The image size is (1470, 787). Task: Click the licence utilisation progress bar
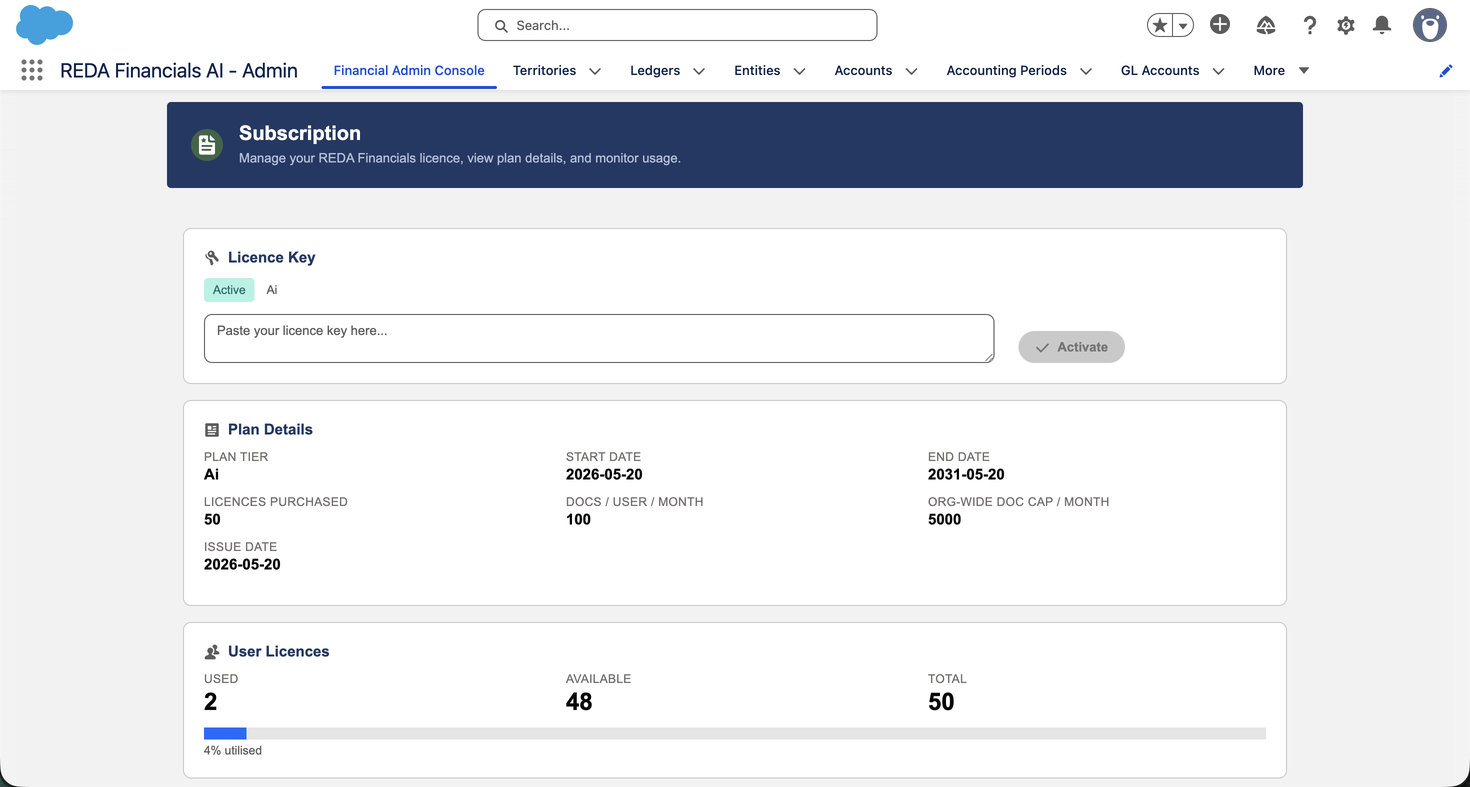(735, 733)
